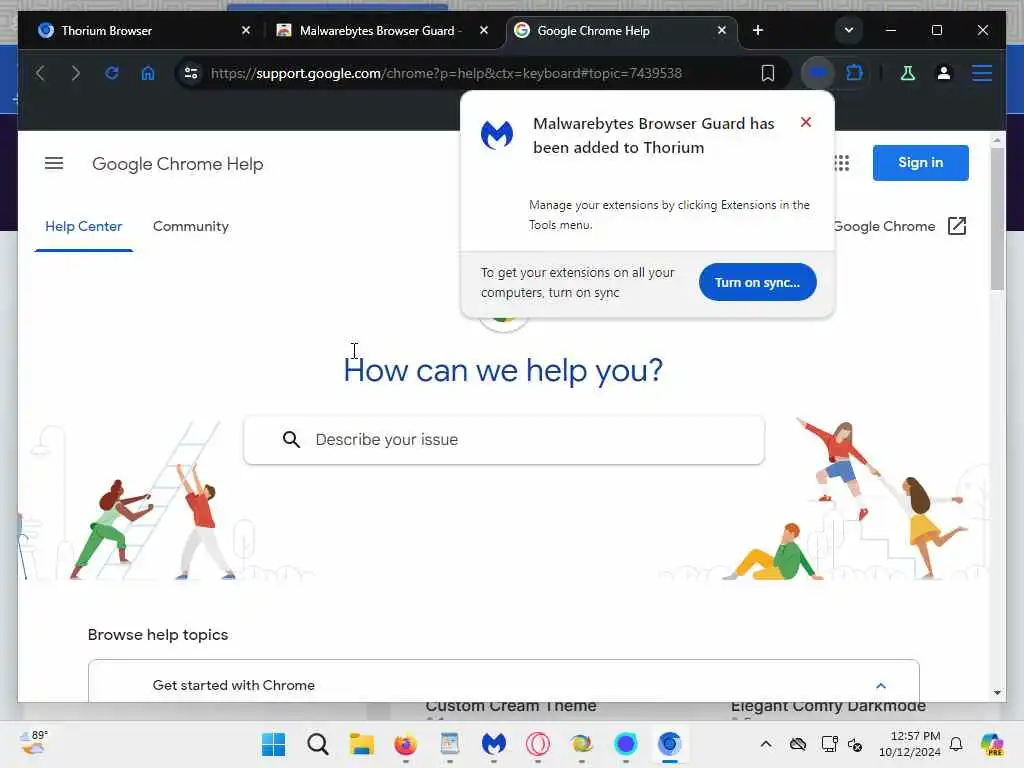Go forward using the browser forward arrow
The height and width of the screenshot is (768, 1024).
click(x=76, y=73)
